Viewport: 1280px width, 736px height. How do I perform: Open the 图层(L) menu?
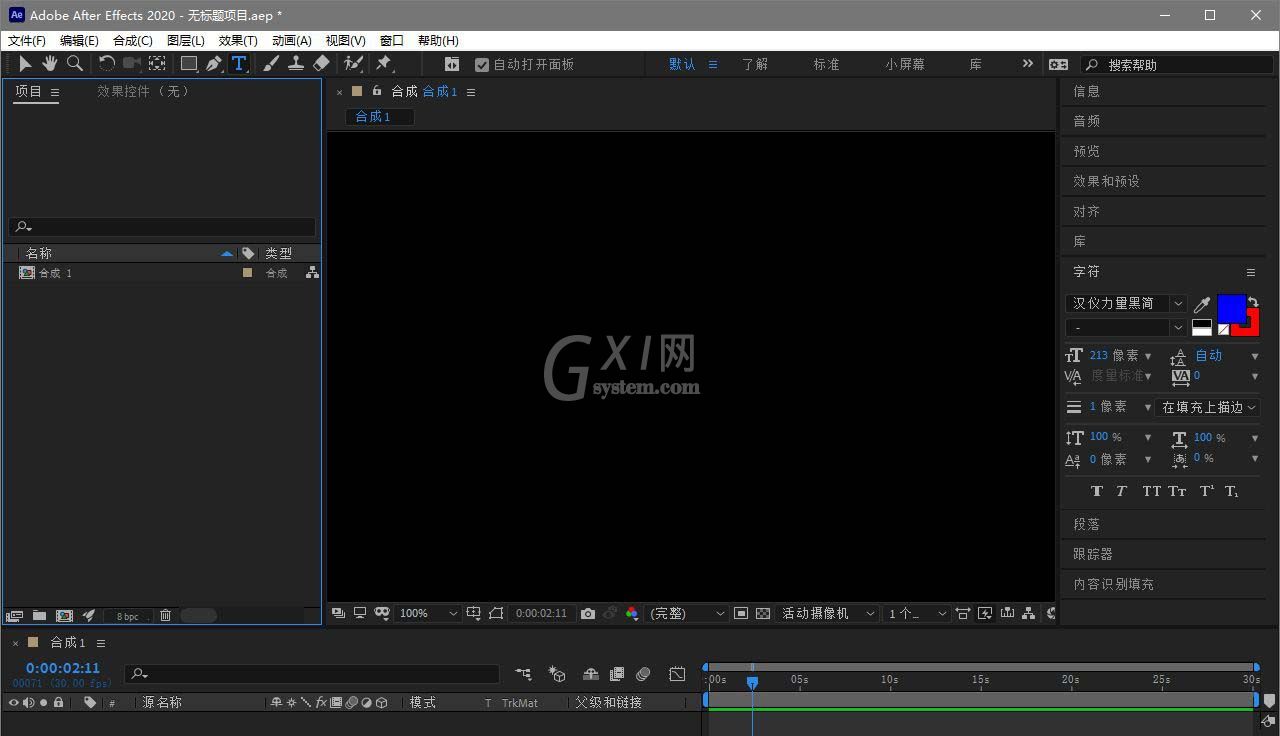186,41
